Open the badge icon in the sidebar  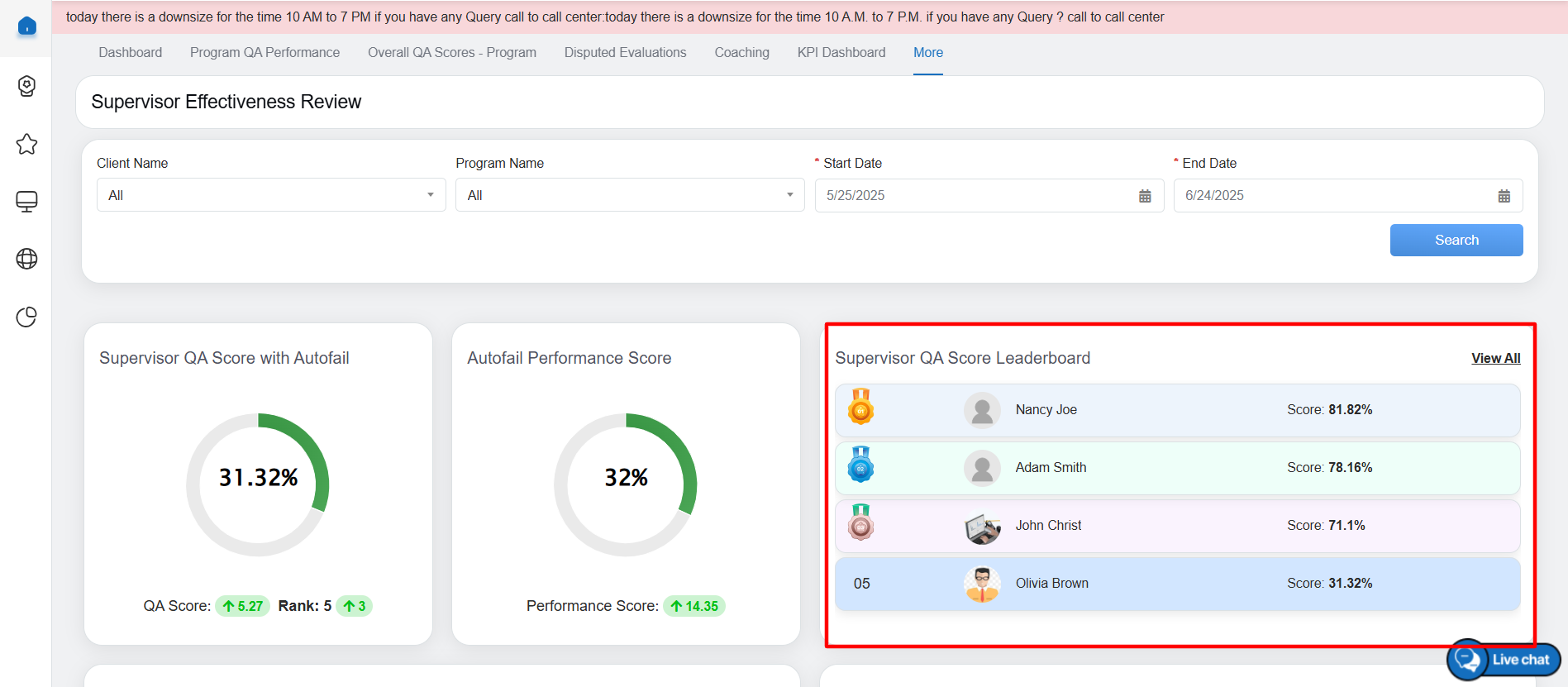coord(26,86)
